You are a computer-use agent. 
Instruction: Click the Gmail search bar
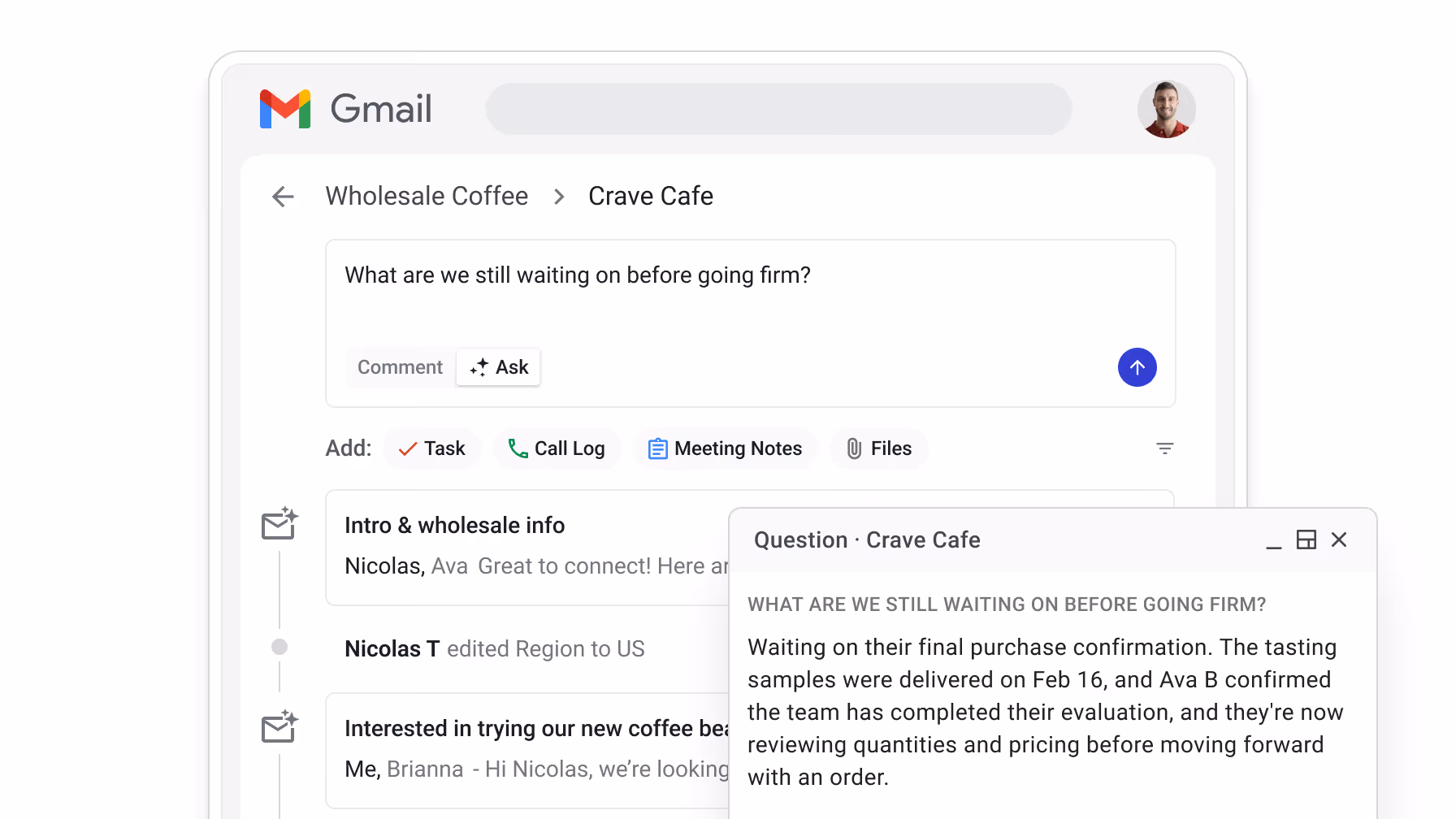click(778, 109)
